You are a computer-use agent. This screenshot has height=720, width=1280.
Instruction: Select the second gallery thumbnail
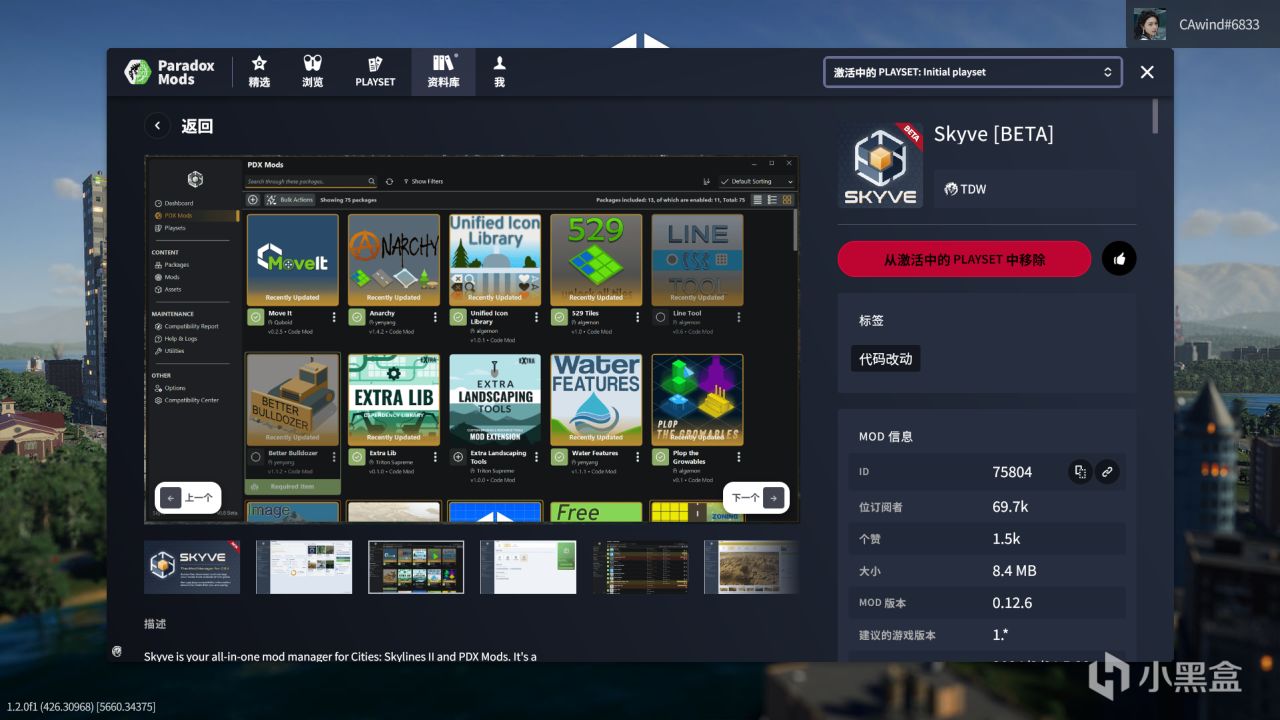coord(304,567)
